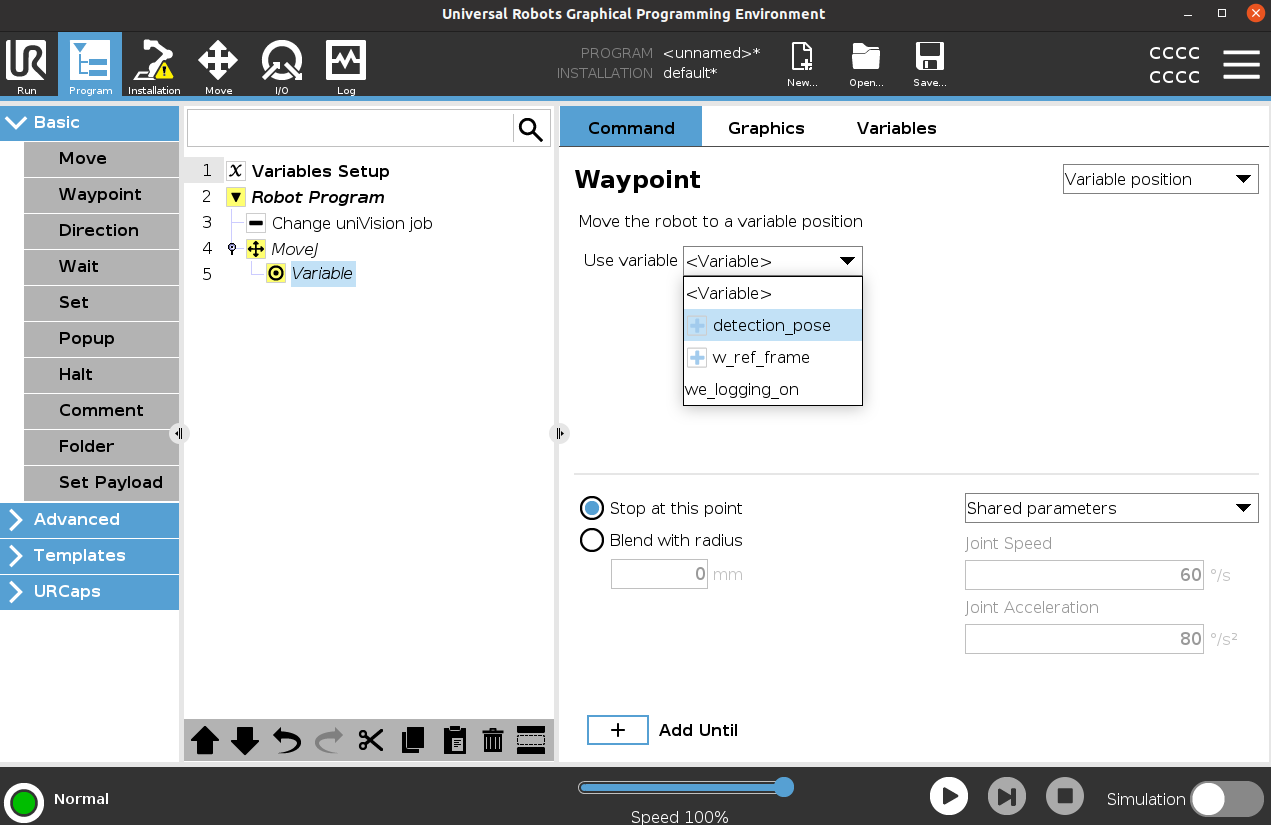The height and width of the screenshot is (825, 1271).
Task: Click the program tree search field
Action: coord(350,129)
